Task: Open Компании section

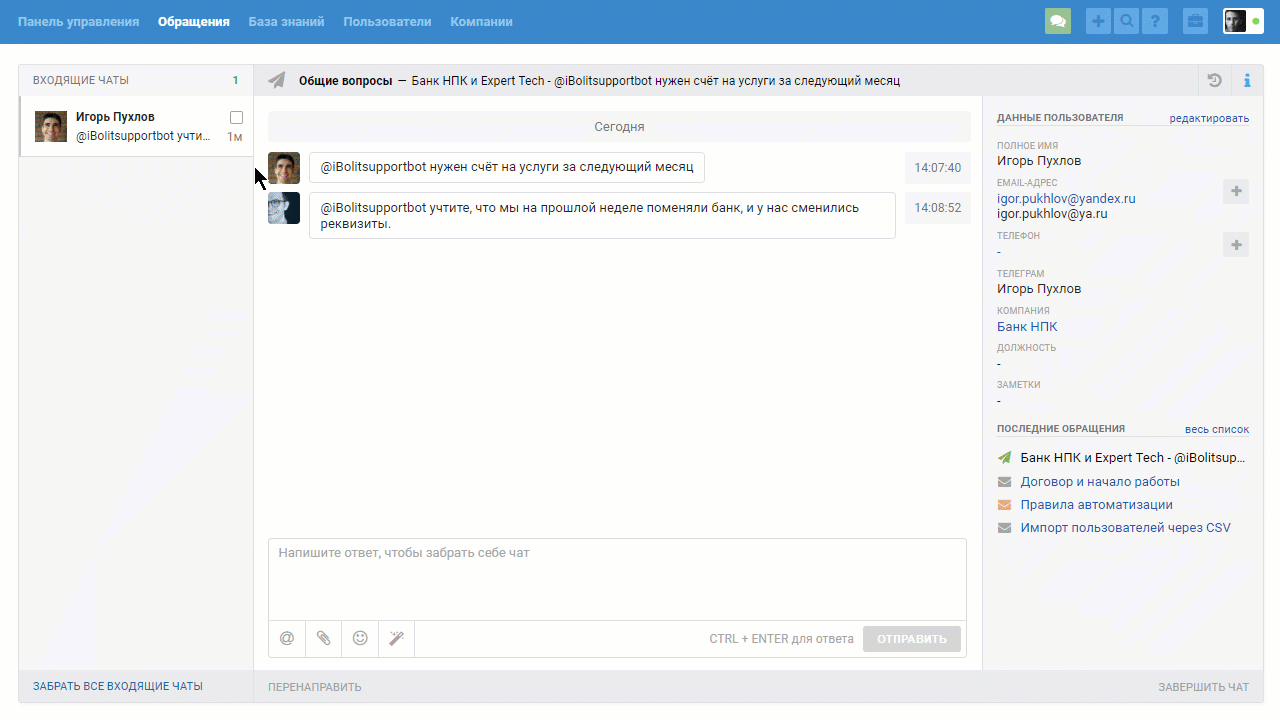Action: coord(481,21)
